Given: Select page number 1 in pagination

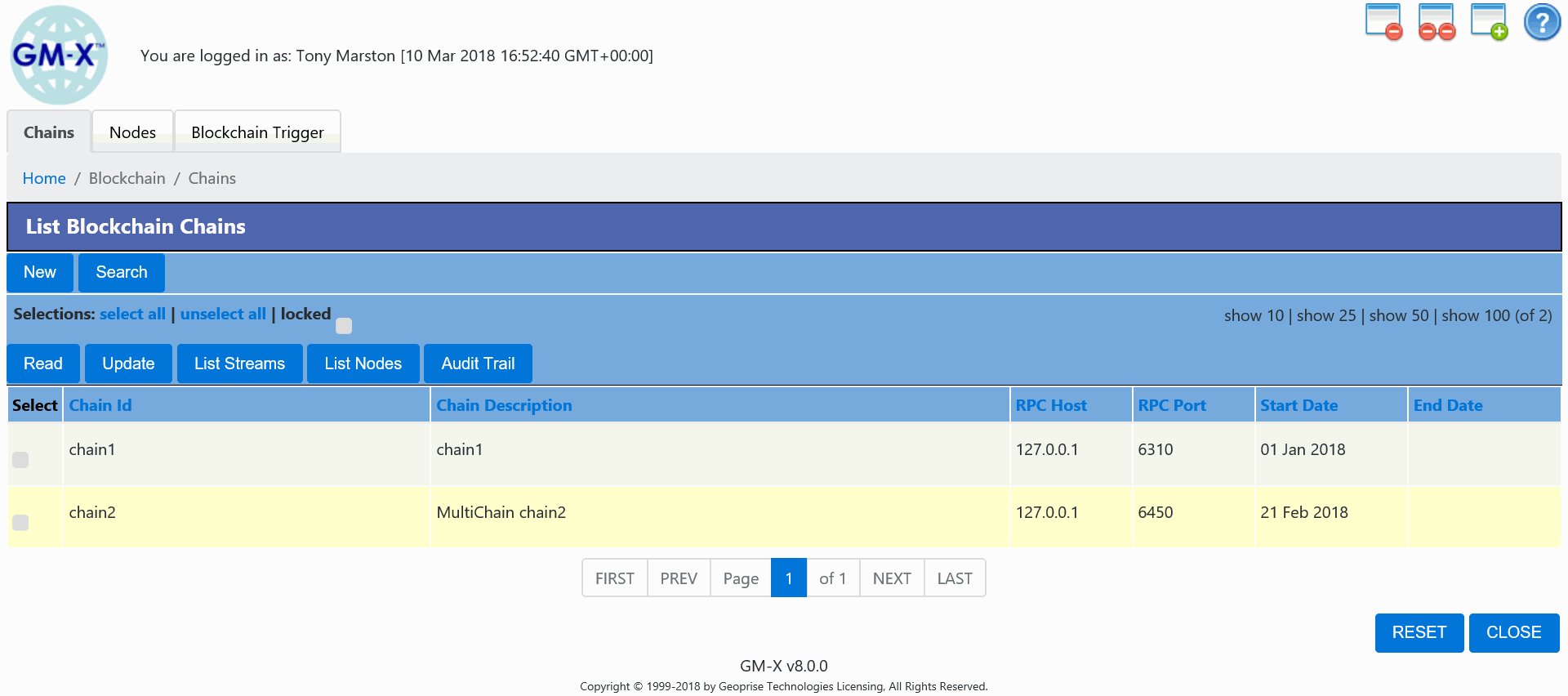Looking at the screenshot, I should coord(789,578).
